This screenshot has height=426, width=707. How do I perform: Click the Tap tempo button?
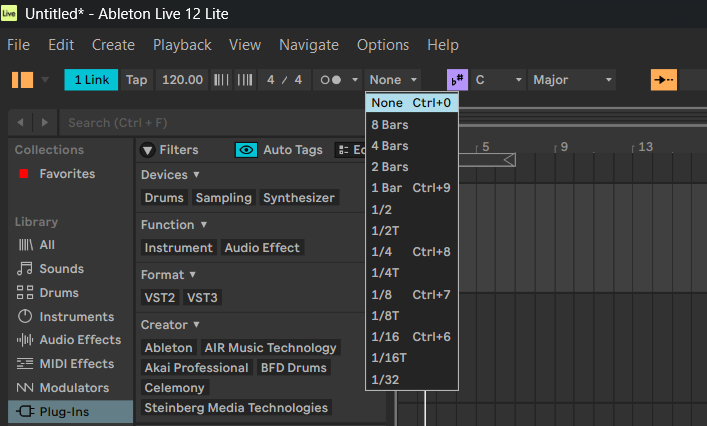click(137, 80)
